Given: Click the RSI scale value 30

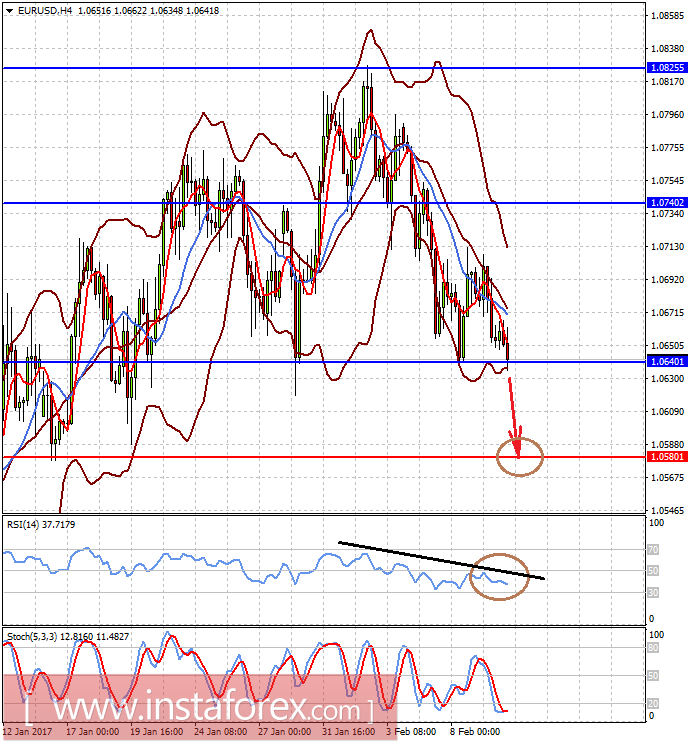Looking at the screenshot, I should pyautogui.click(x=653, y=593).
